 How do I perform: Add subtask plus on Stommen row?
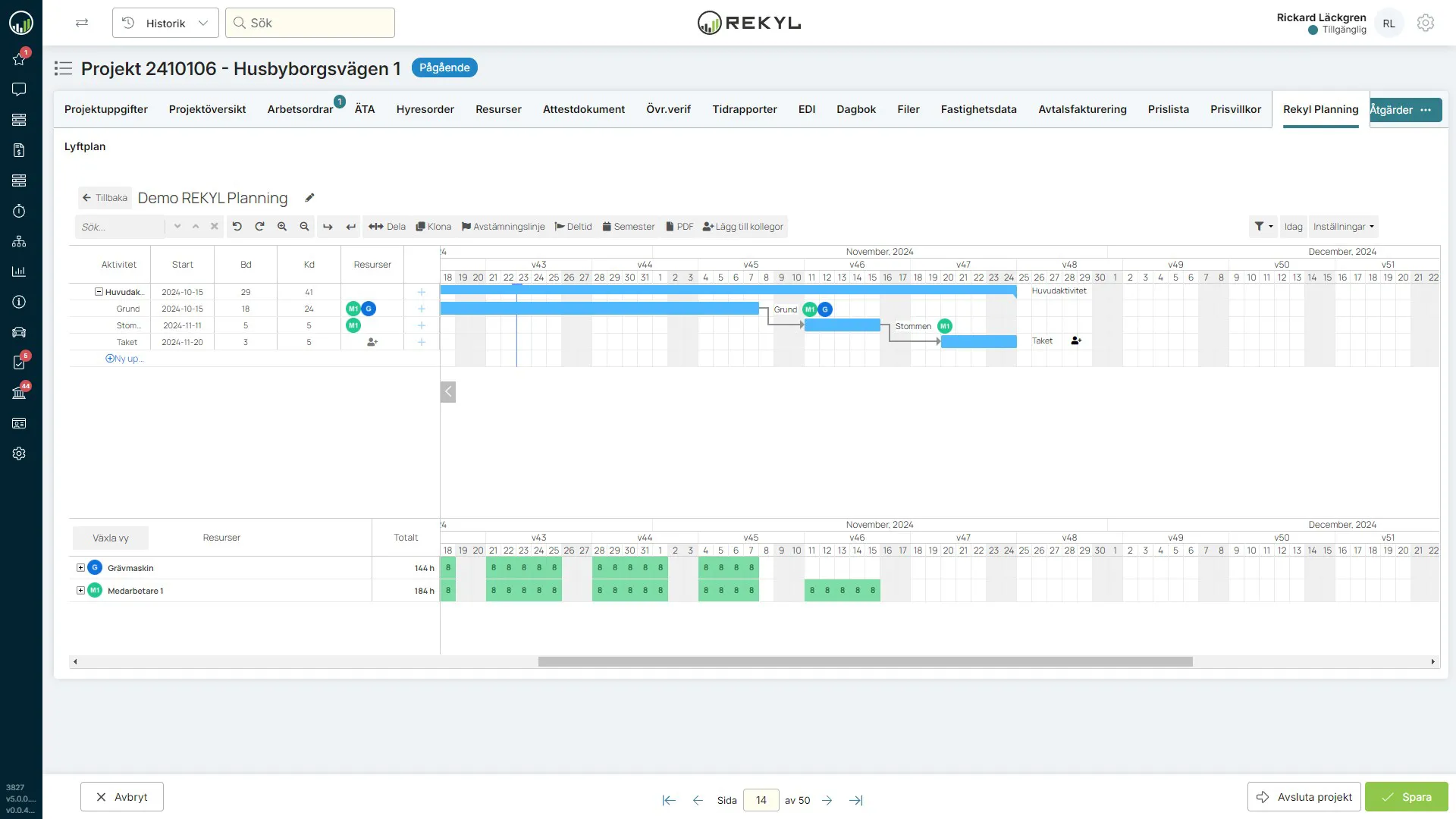pos(422,325)
